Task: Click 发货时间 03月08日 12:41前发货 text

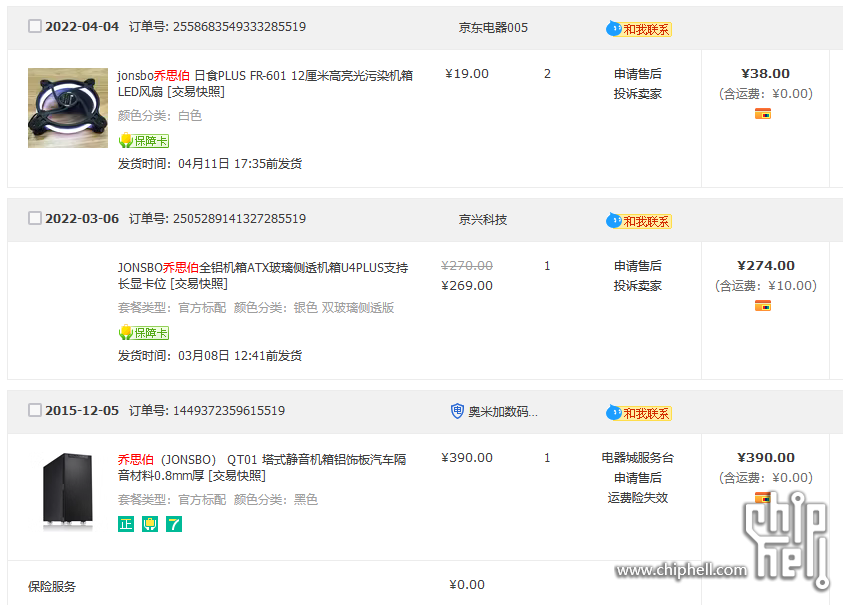Action: tap(210, 355)
